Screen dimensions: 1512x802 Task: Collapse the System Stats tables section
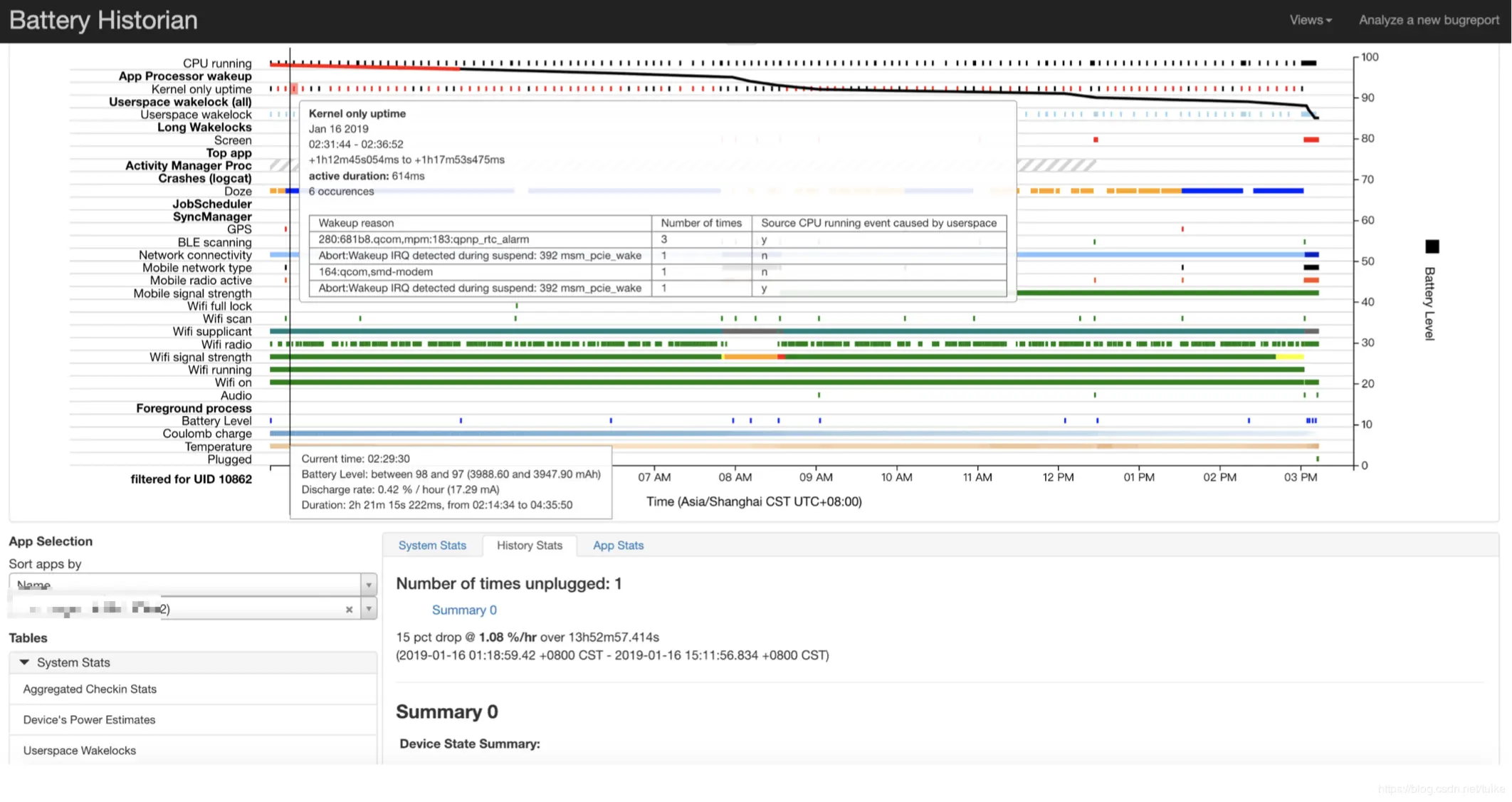[192, 662]
